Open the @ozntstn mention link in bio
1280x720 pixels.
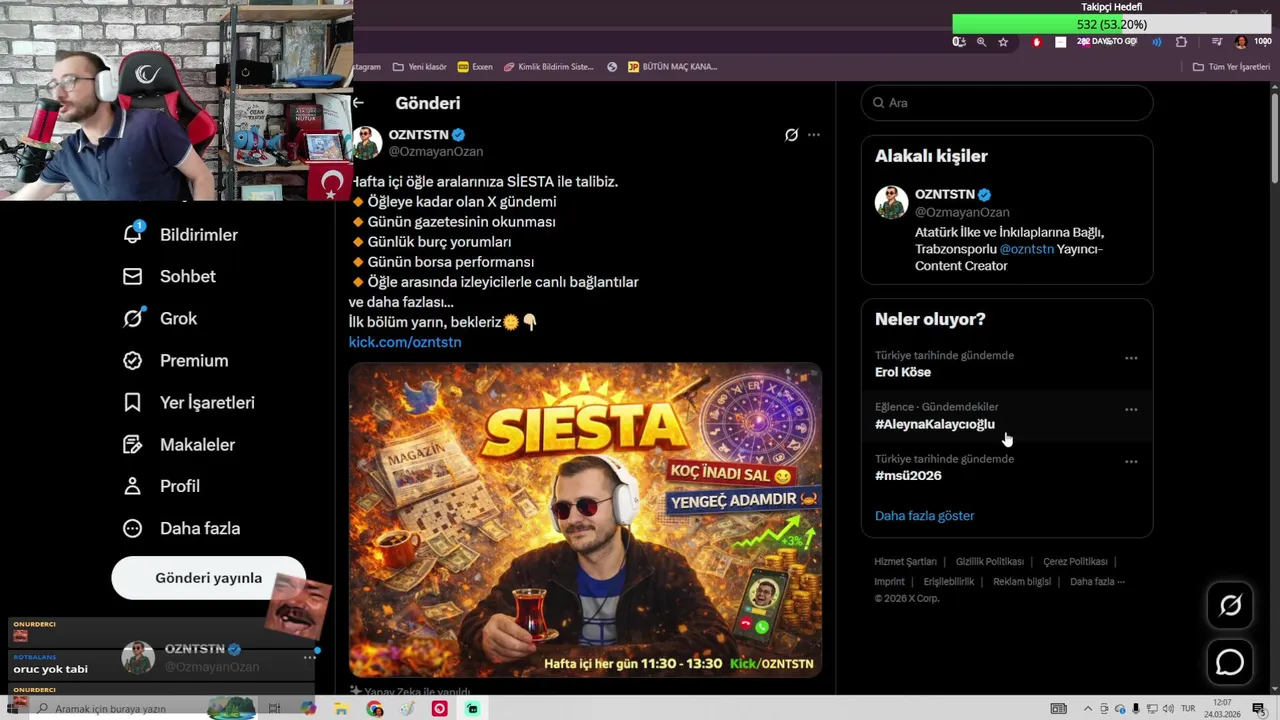coord(1027,249)
